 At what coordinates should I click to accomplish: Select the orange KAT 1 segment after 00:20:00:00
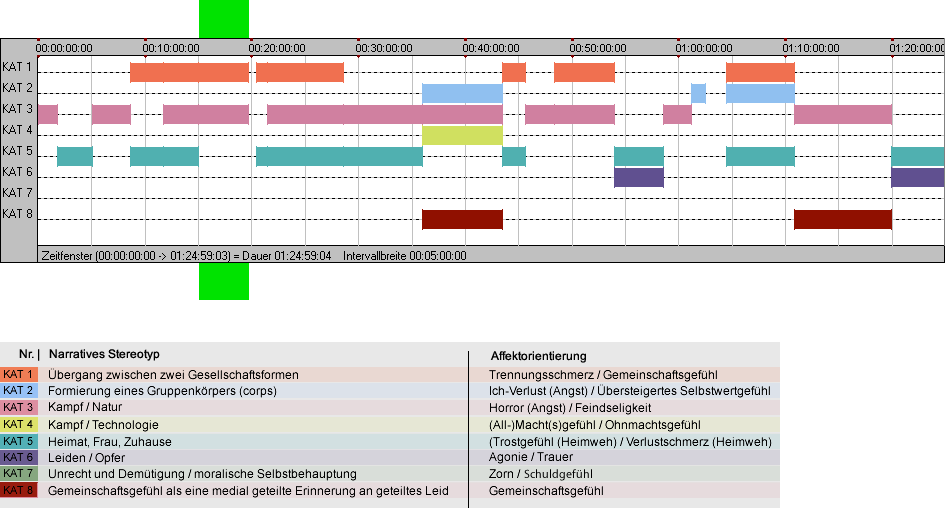(300, 72)
